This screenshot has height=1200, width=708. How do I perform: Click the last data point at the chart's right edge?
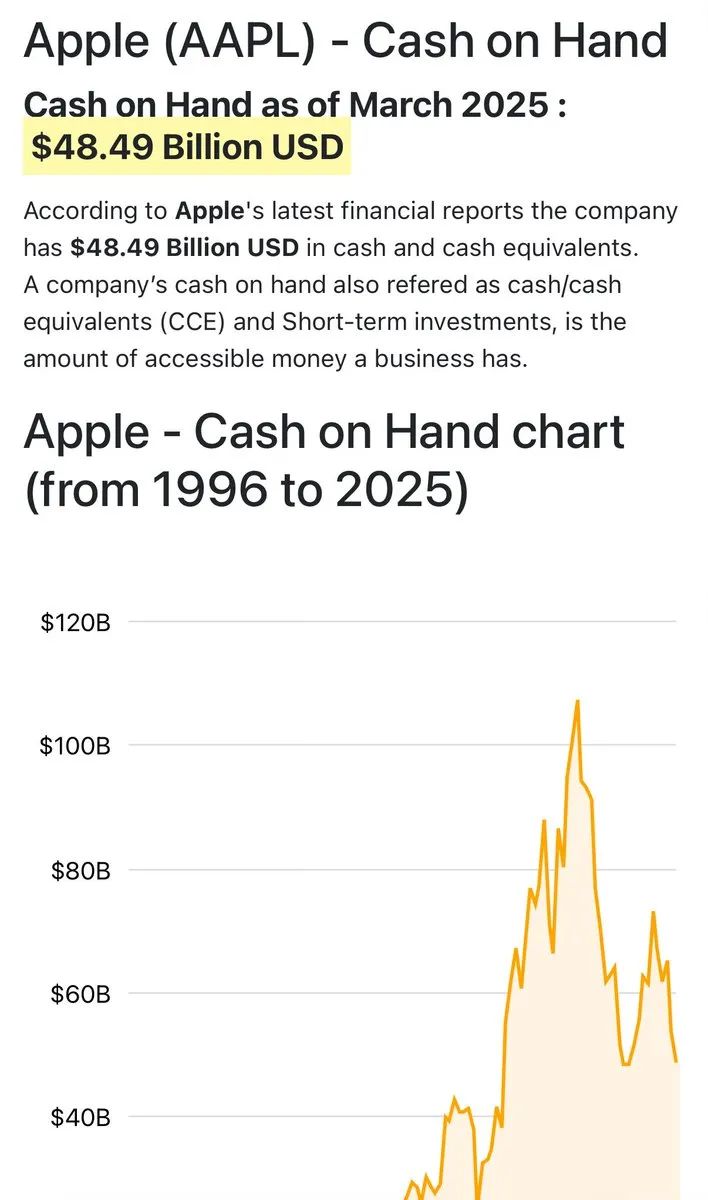pos(677,1062)
